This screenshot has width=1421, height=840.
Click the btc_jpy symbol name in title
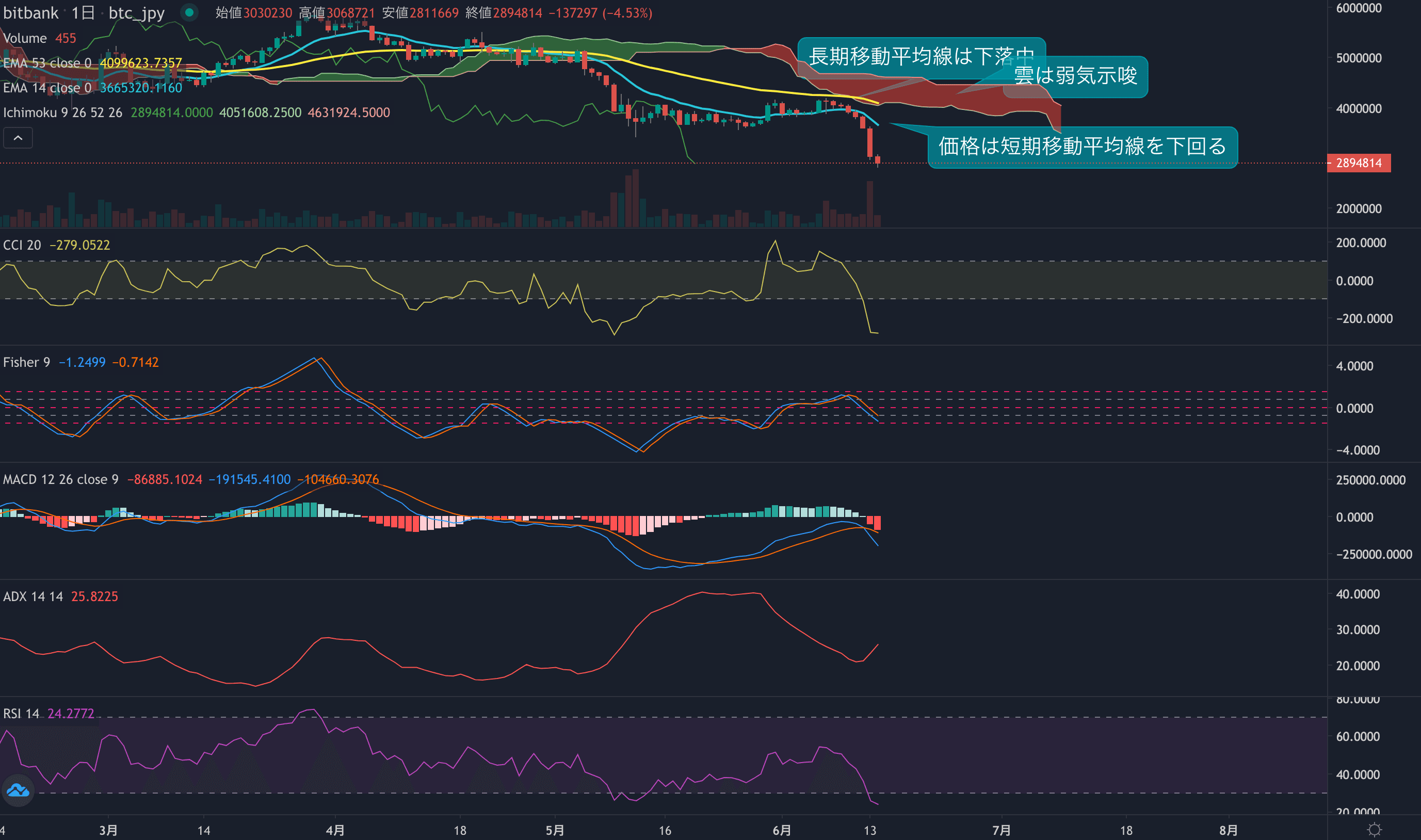click(x=136, y=12)
